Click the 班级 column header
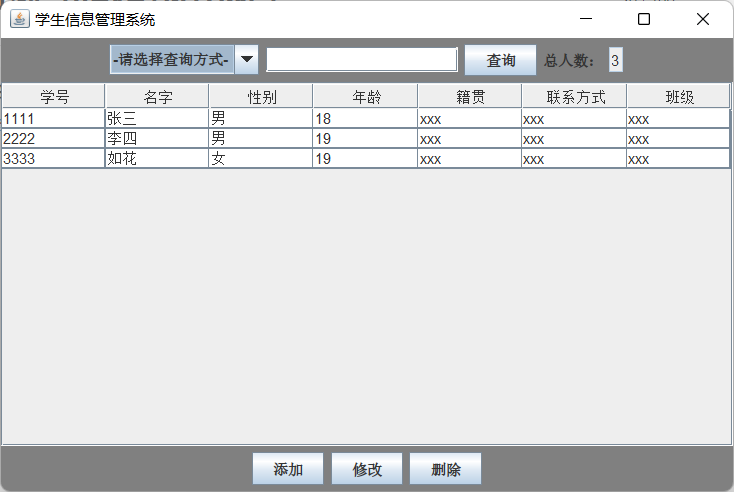This screenshot has width=734, height=492. click(x=679, y=96)
